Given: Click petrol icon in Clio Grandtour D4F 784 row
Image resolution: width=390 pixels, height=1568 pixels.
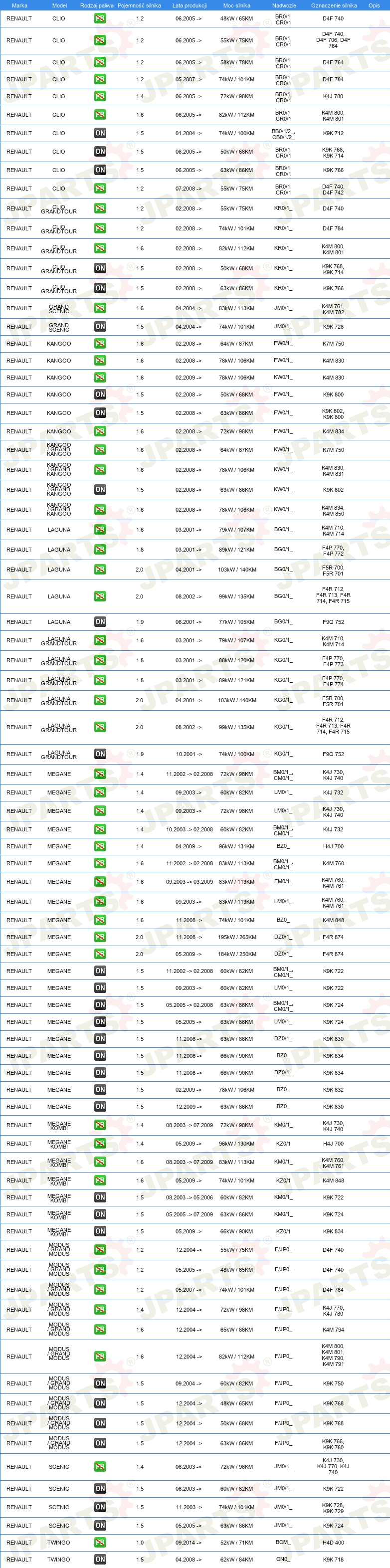Looking at the screenshot, I should [x=100, y=228].
